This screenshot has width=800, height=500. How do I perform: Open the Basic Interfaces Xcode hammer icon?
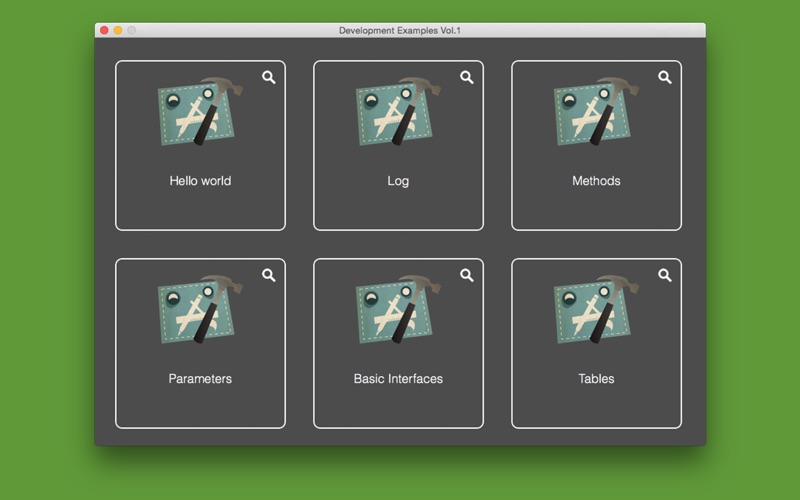398,309
